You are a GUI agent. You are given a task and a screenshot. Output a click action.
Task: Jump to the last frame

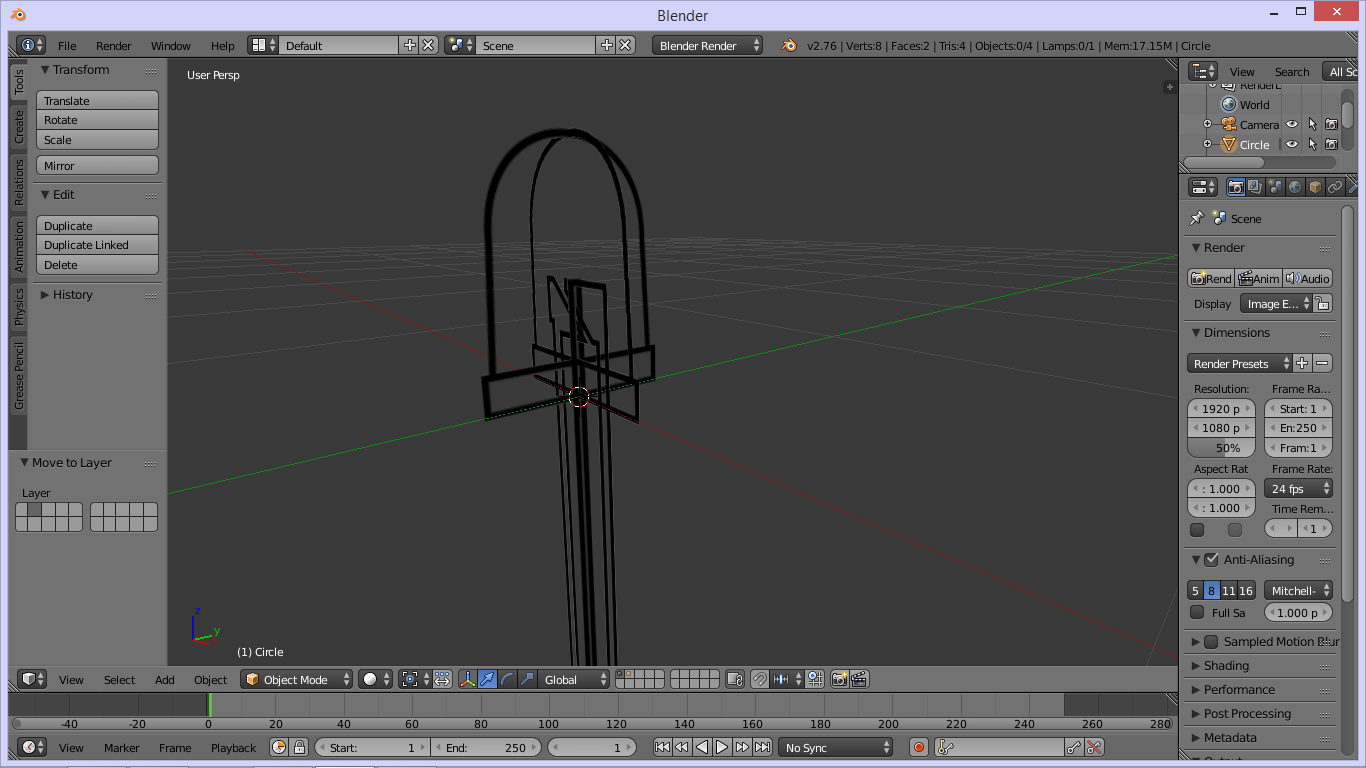coord(762,747)
